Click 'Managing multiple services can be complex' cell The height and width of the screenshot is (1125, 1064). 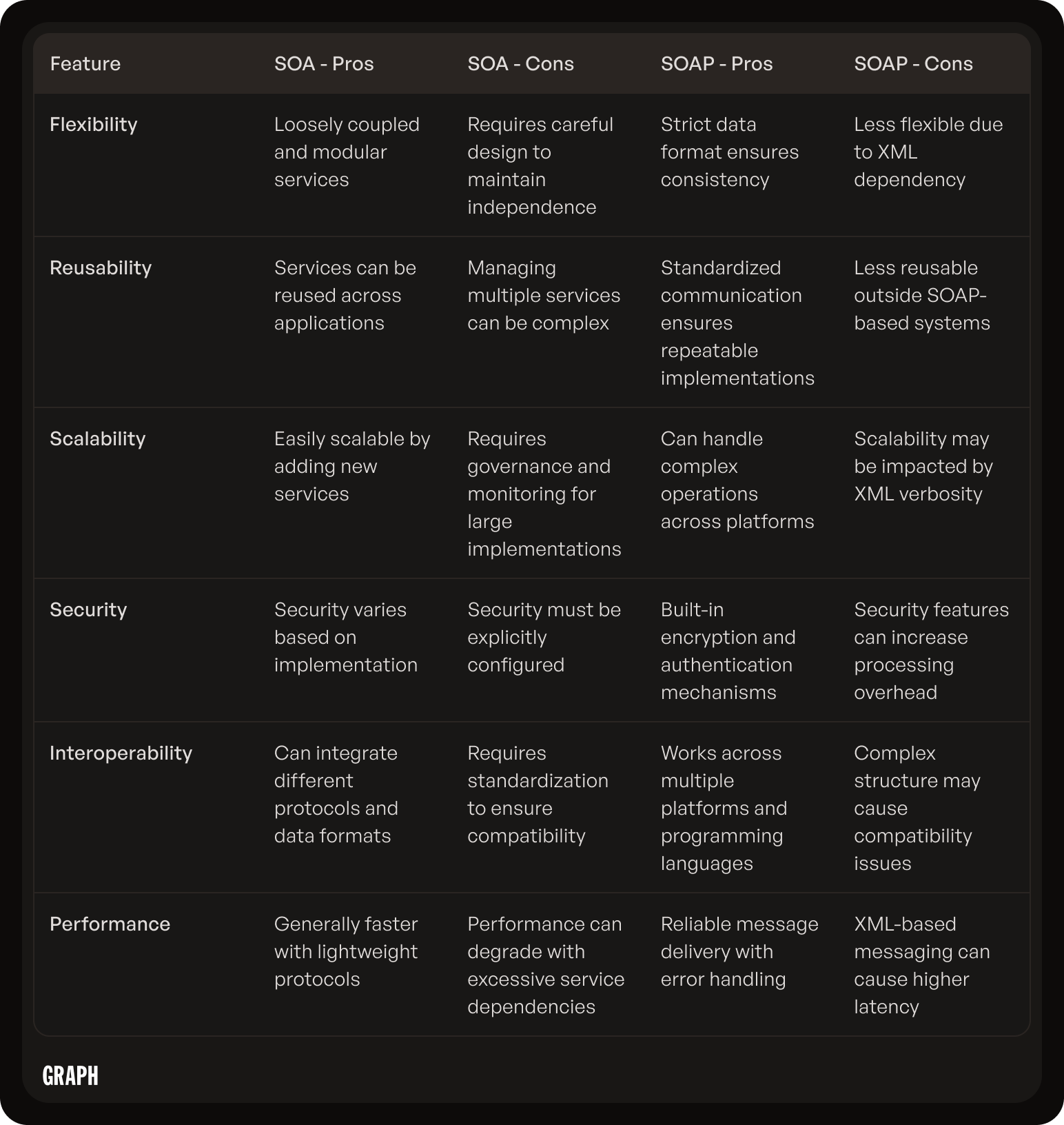point(544,295)
